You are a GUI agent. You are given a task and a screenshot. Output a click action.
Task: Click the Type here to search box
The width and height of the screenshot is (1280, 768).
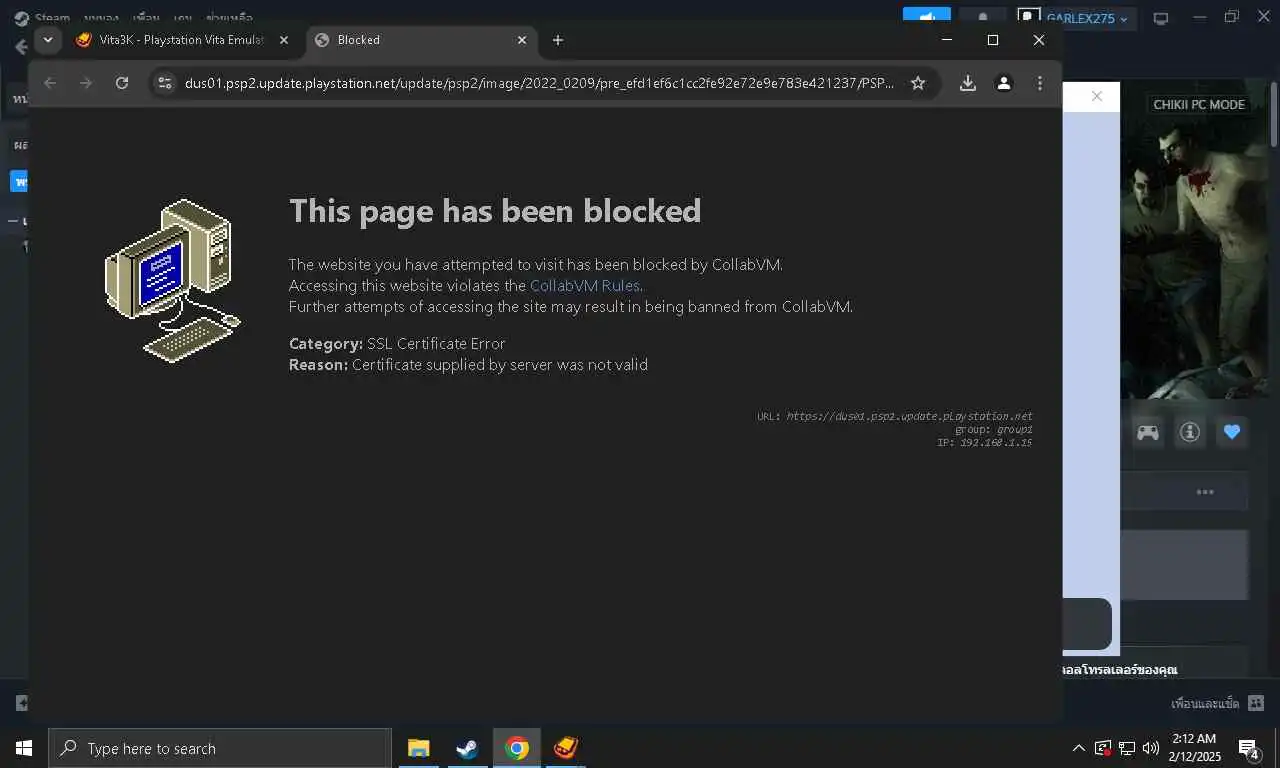pos(220,748)
